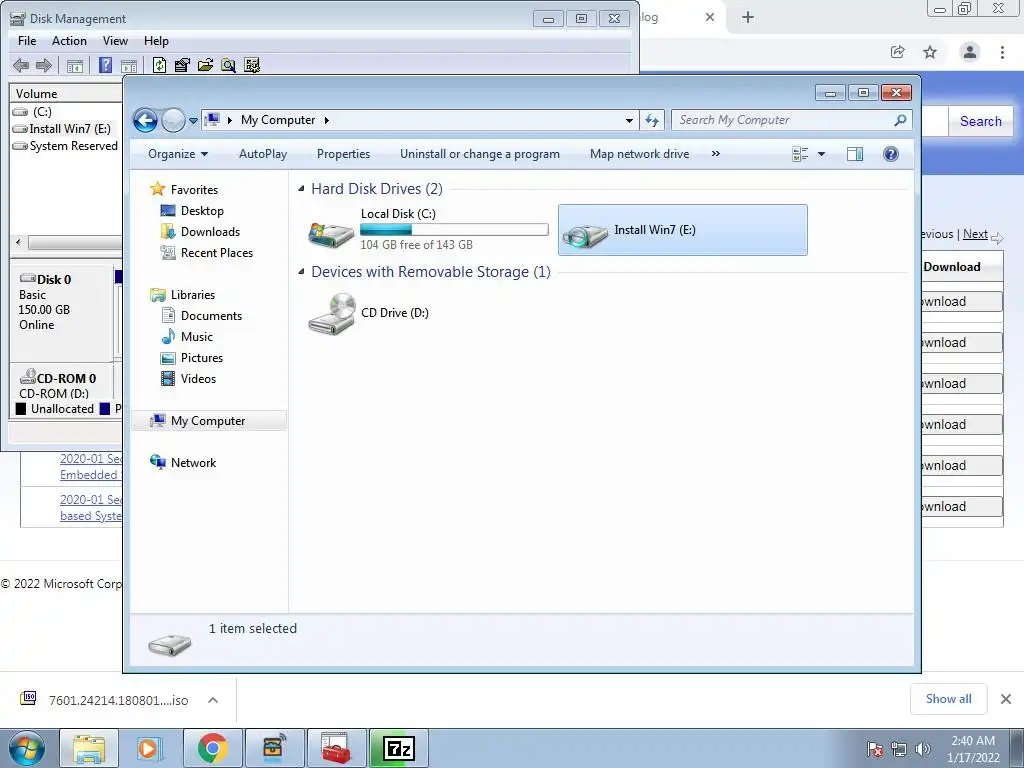Collapse the Hard Disk Drives group
1024x768 pixels.
pyautogui.click(x=301, y=189)
